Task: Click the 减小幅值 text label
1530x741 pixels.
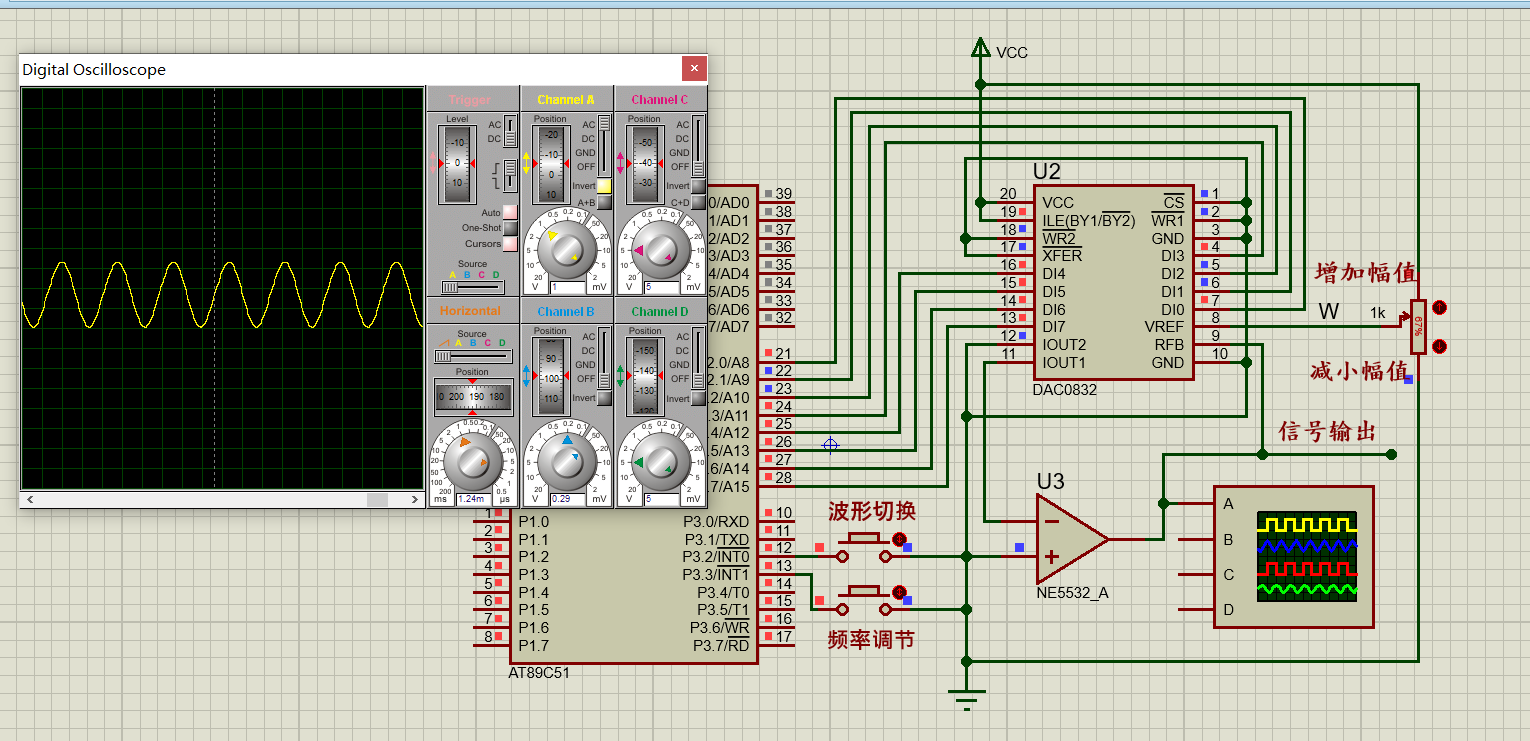Action: point(1360,370)
